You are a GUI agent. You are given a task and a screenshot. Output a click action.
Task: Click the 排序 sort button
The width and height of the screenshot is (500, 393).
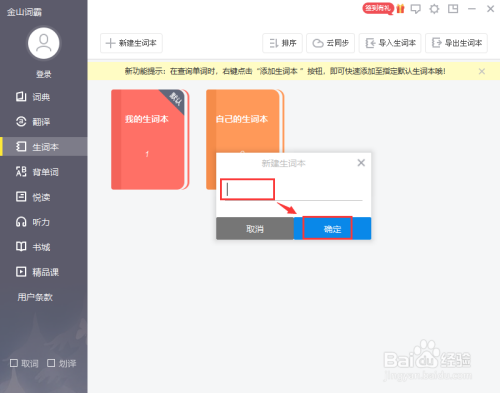[282, 43]
